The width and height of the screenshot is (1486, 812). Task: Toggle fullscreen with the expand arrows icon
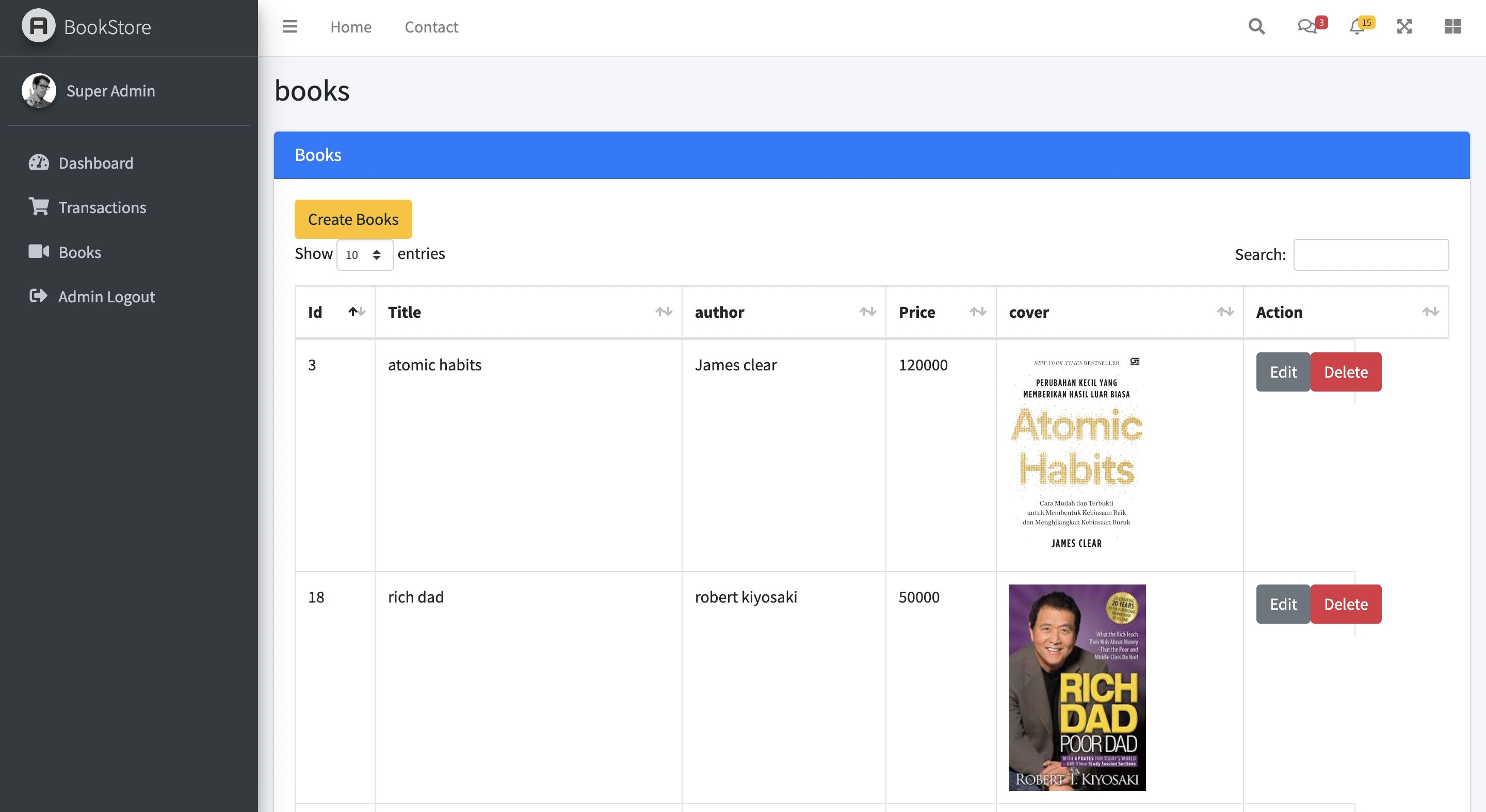point(1404,26)
